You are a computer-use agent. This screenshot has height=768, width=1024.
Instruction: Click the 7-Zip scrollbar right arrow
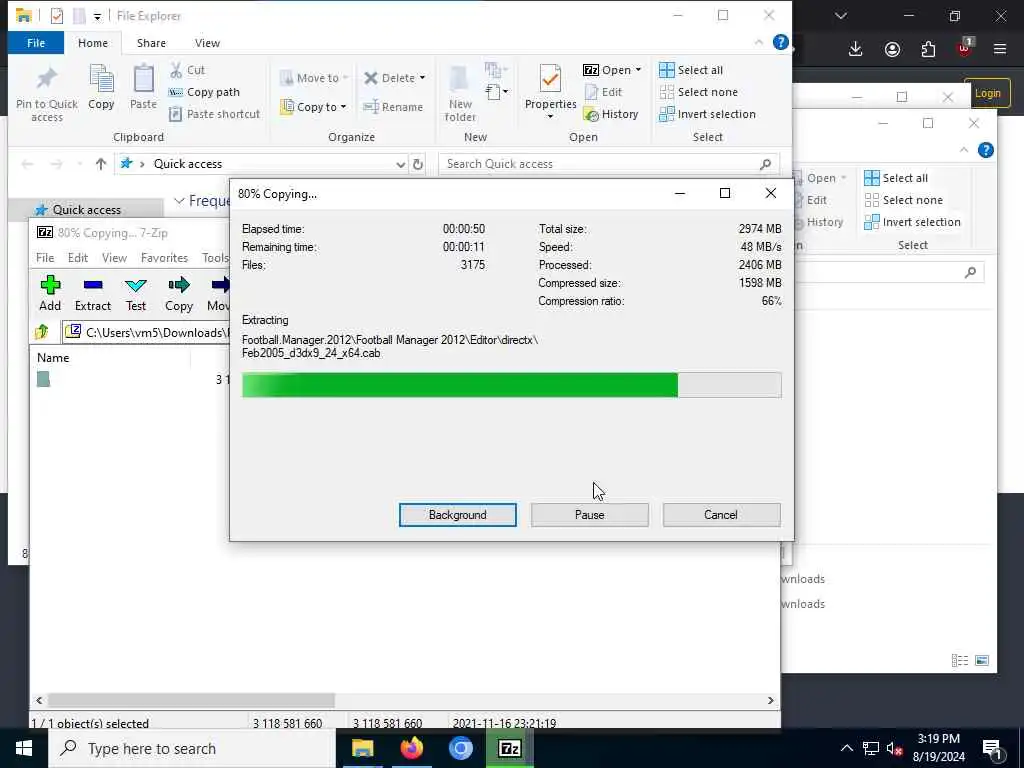pyautogui.click(x=771, y=700)
